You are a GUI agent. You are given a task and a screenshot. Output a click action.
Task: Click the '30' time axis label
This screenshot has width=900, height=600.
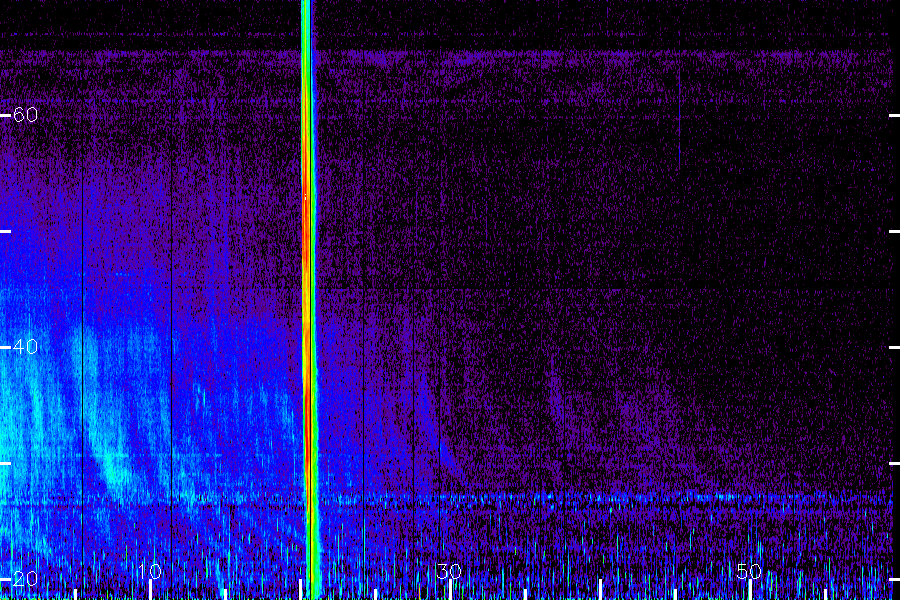click(449, 571)
